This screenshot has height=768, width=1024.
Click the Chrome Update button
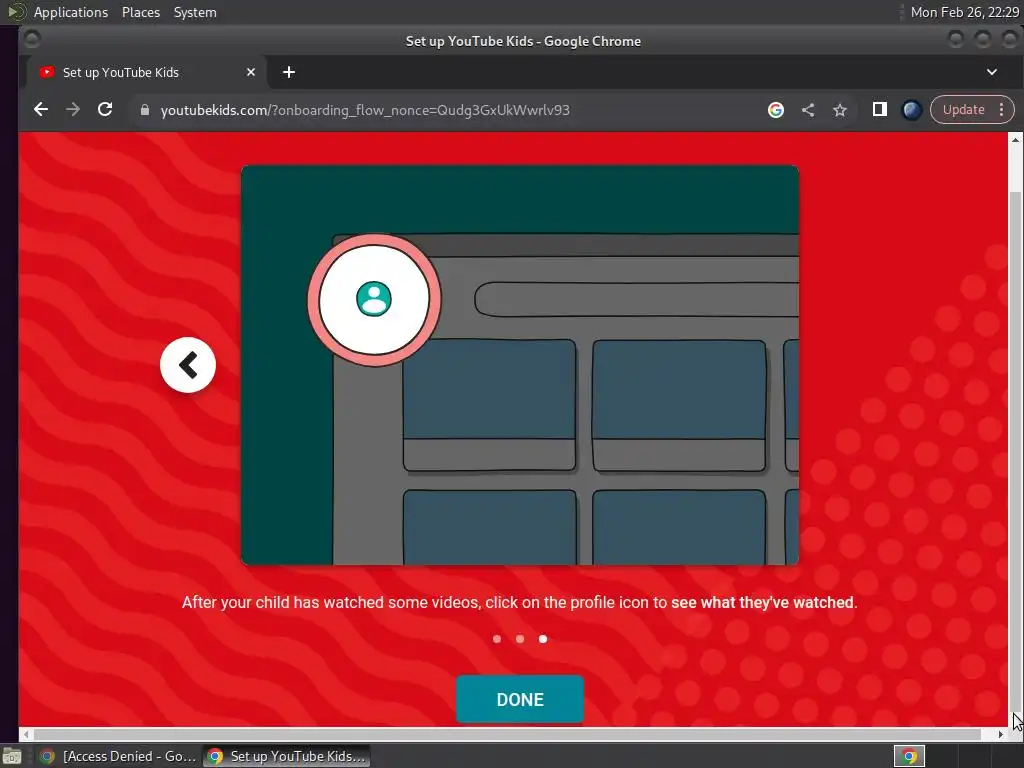coord(963,110)
